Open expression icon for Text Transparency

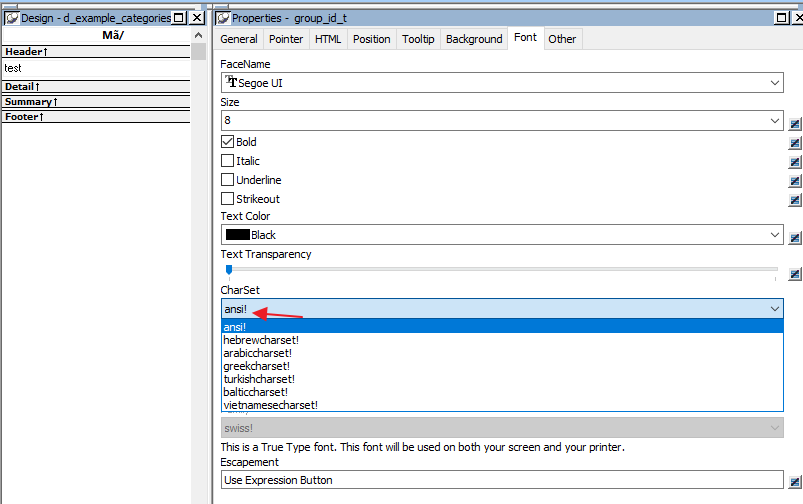pos(795,274)
